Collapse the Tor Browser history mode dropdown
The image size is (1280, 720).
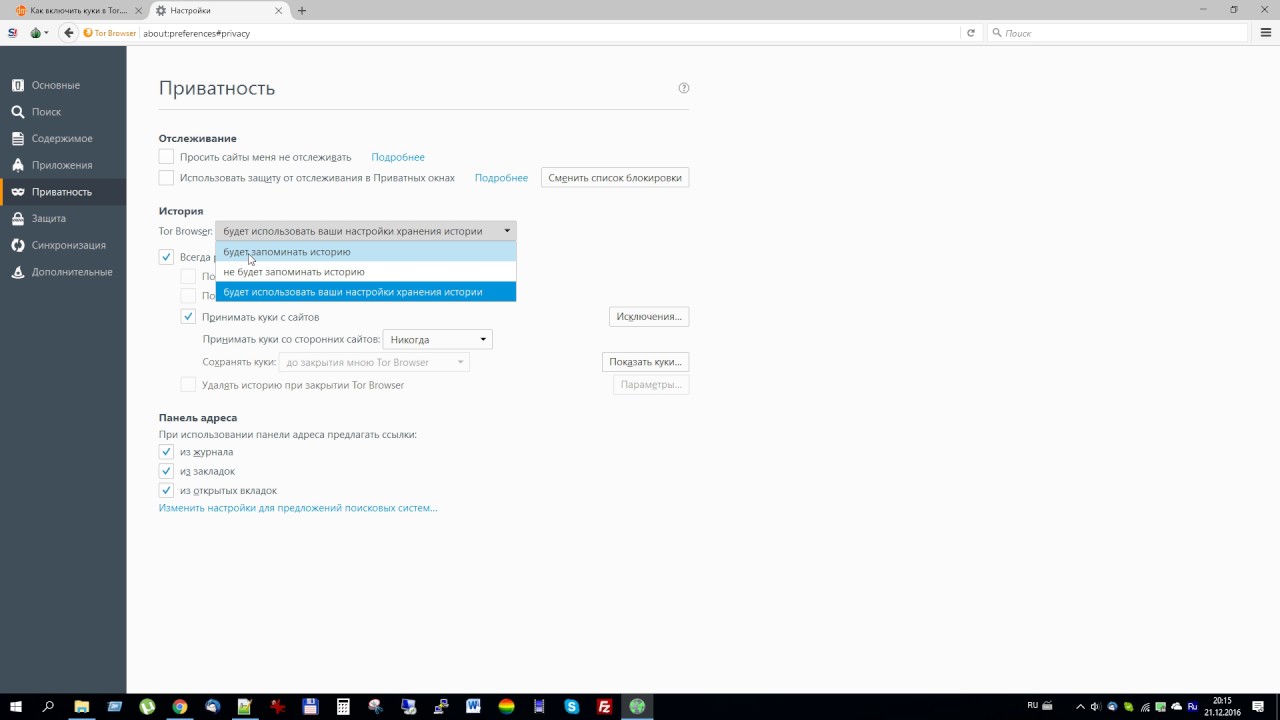(366, 231)
